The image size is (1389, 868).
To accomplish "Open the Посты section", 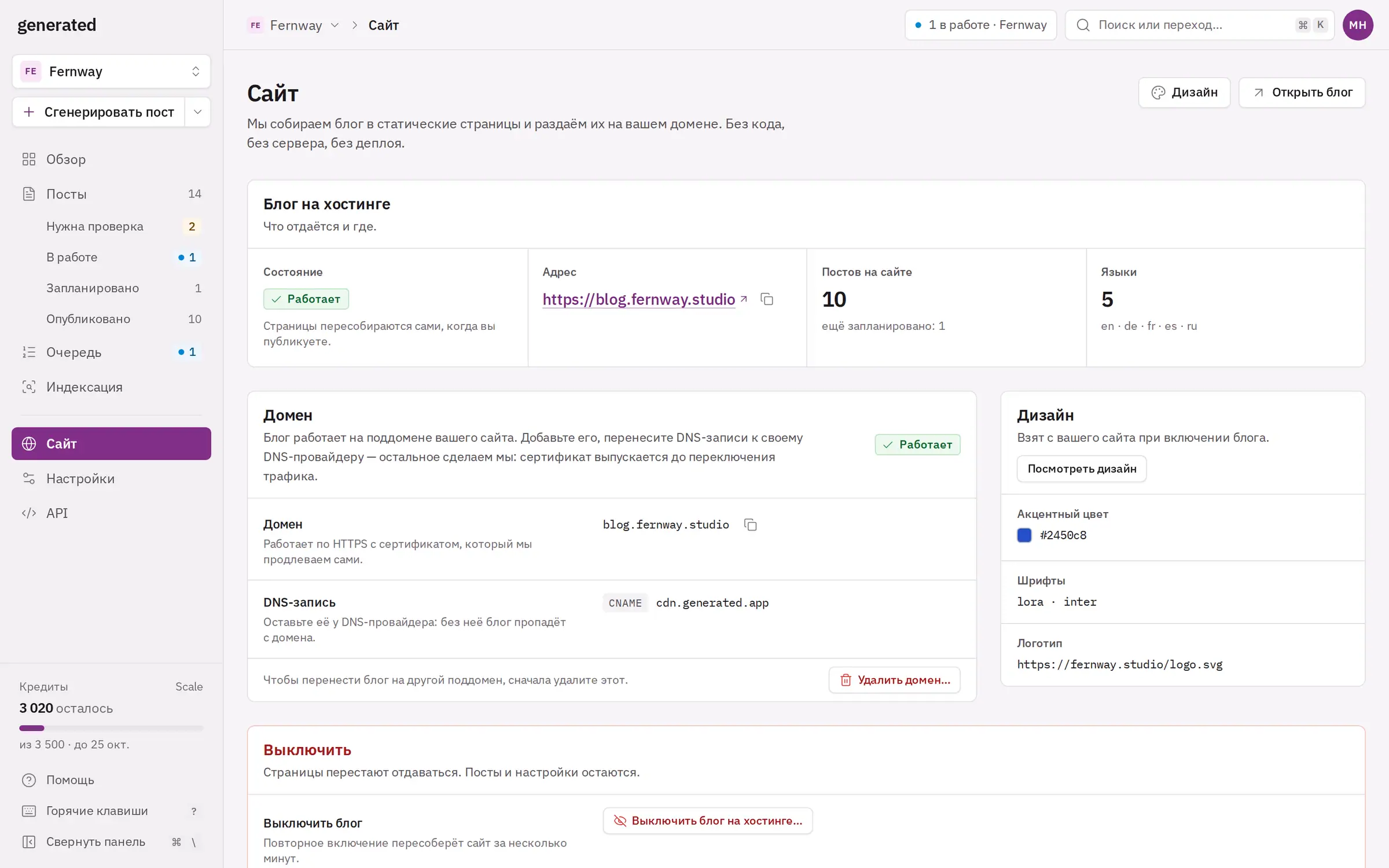I will (111, 194).
